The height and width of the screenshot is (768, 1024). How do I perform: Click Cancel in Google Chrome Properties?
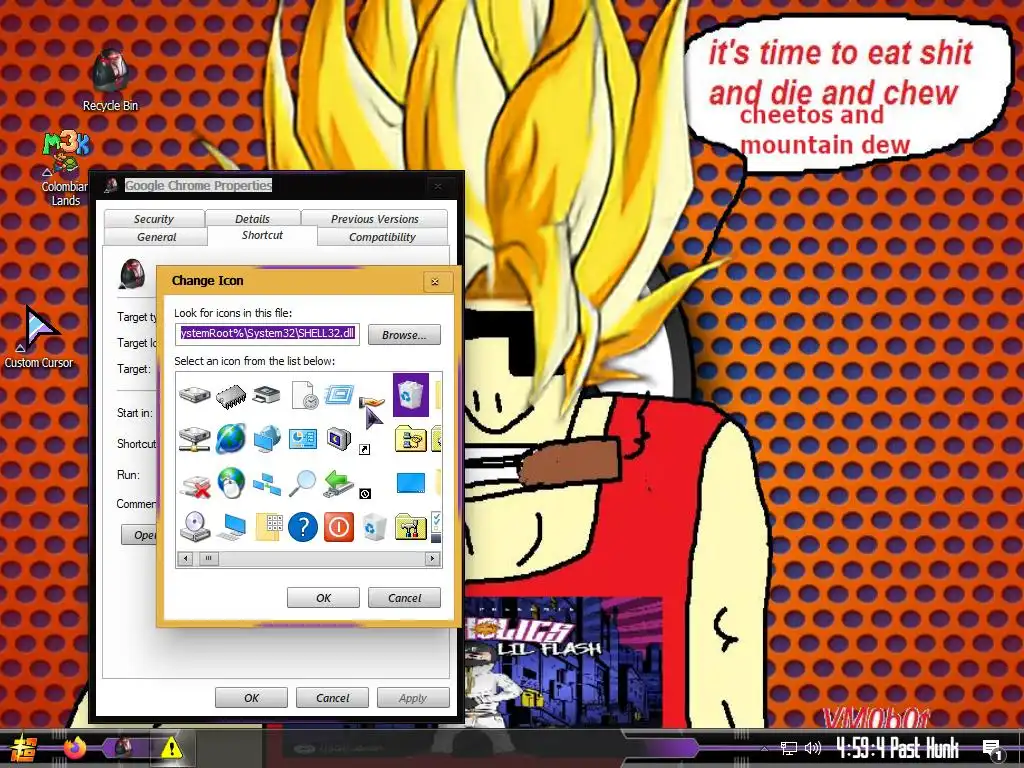click(332, 697)
